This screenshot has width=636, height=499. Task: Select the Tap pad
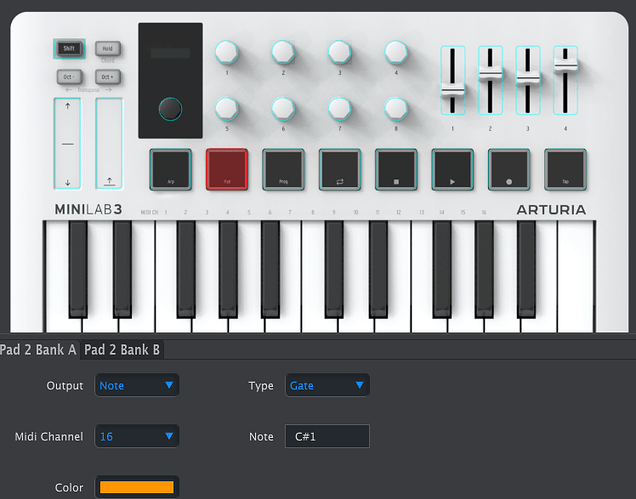pyautogui.click(x=565, y=170)
